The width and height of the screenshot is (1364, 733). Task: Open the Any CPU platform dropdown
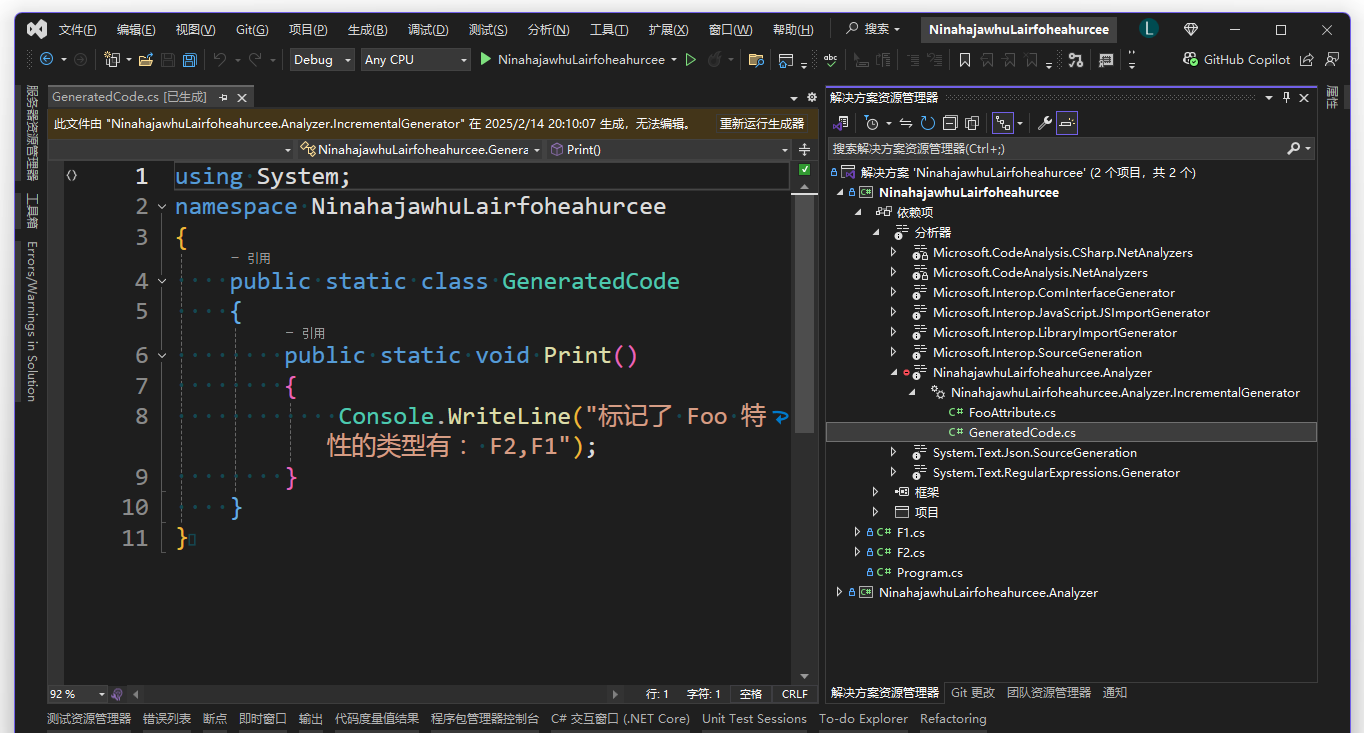tap(415, 60)
